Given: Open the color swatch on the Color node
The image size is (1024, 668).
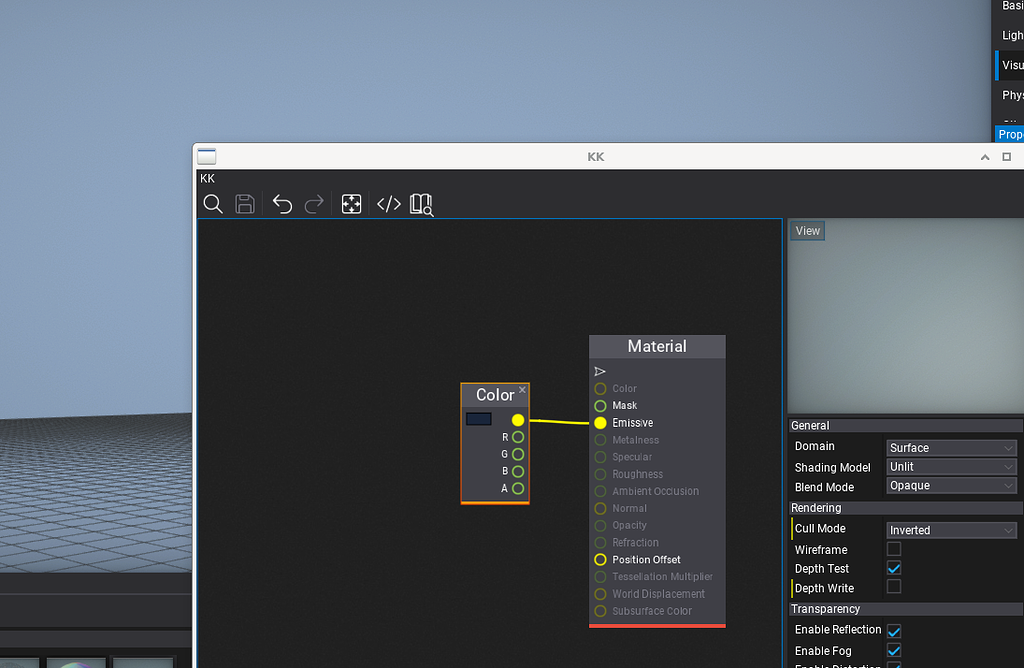Looking at the screenshot, I should tap(479, 418).
